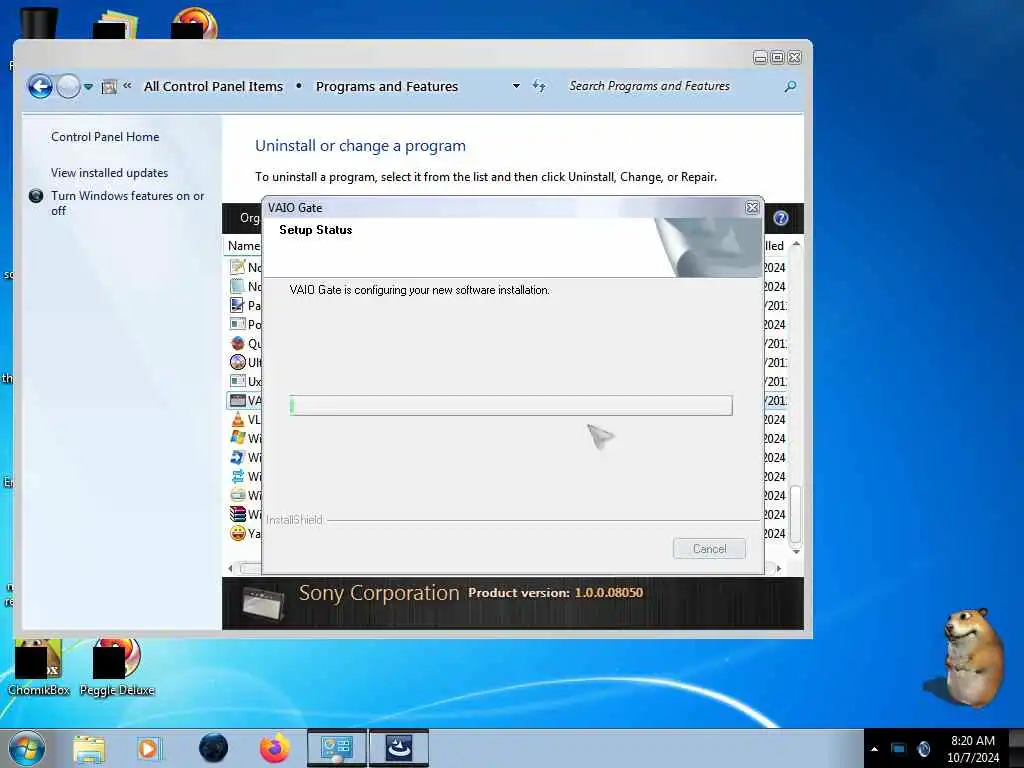Screen dimensions: 1024x768
Task: Select the smiley face program icon row
Action: pyautogui.click(x=238, y=533)
